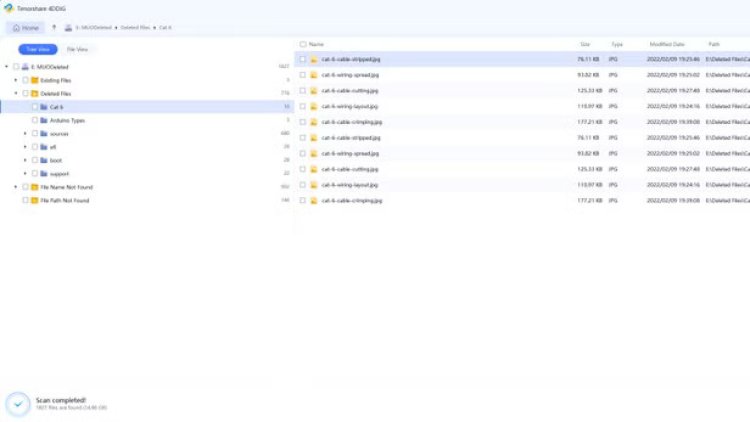This screenshot has height=422, width=750.
Task: Click the scan completed checkmark icon
Action: pyautogui.click(x=16, y=403)
